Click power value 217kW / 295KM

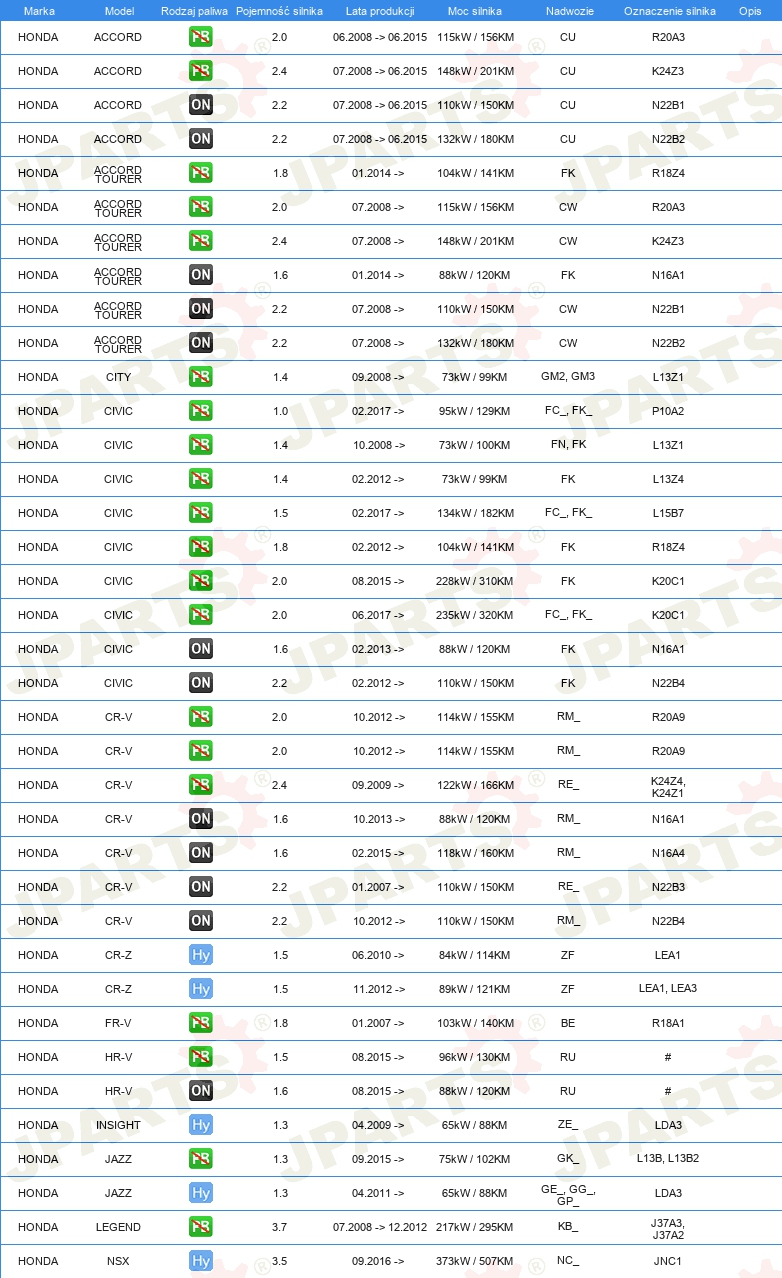(475, 1227)
